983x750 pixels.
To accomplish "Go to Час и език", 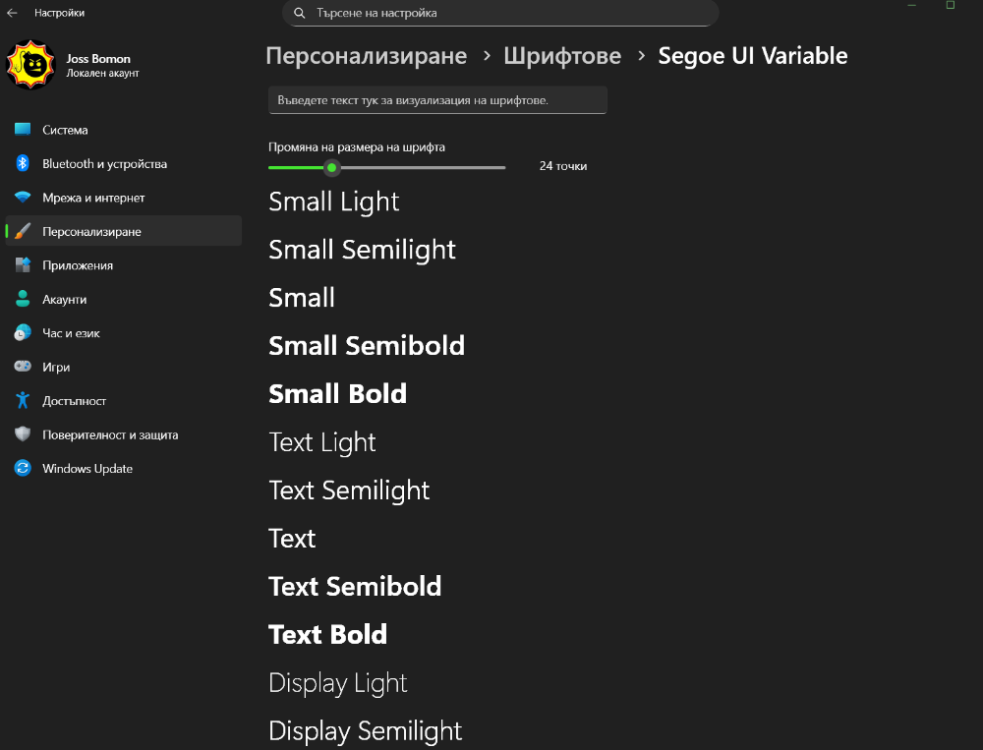I will 124,333.
